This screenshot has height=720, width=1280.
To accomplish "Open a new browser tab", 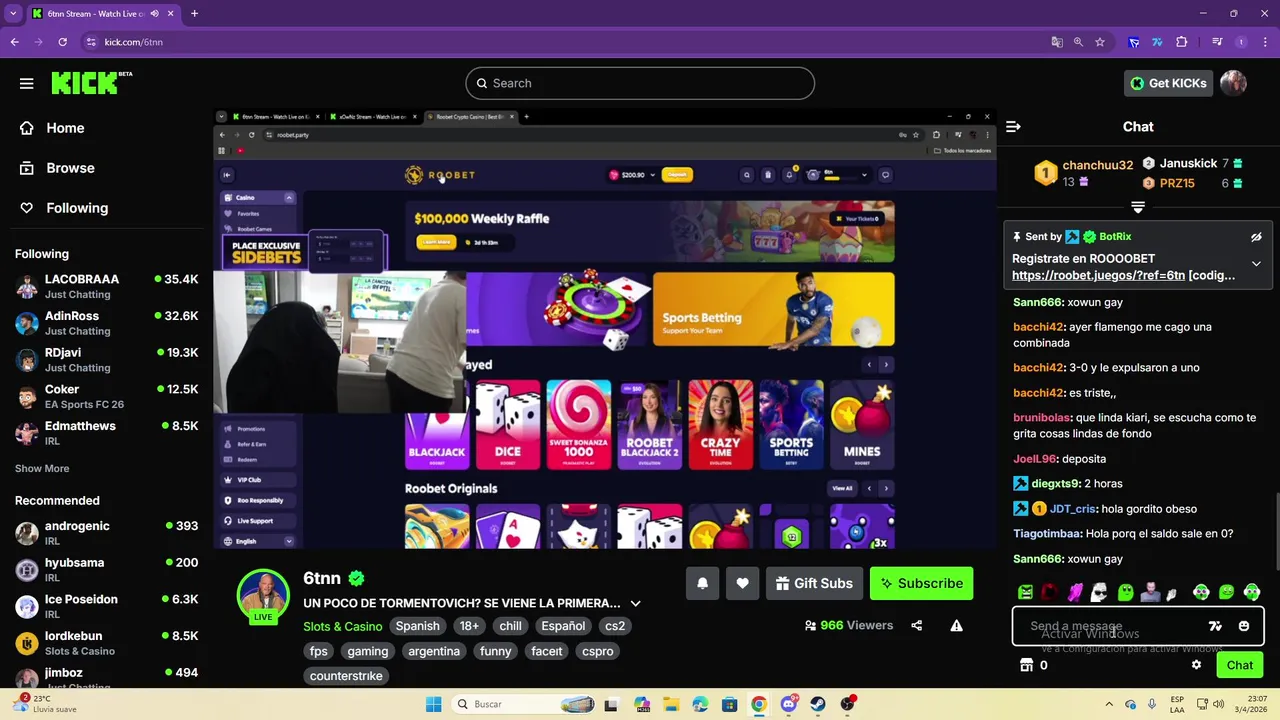I will coord(194,14).
